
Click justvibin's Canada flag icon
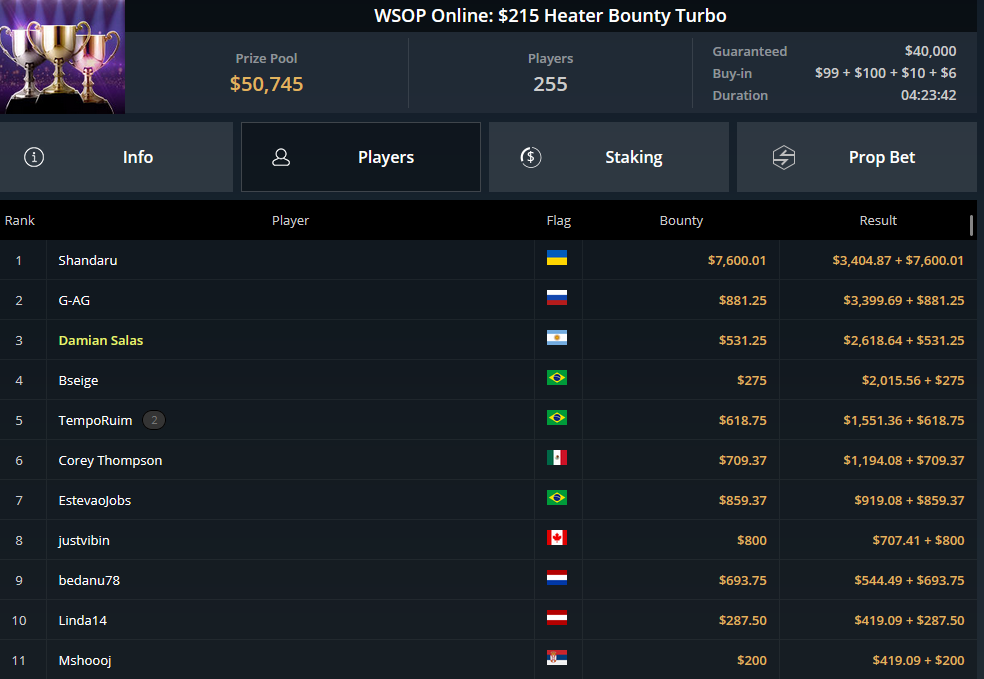click(x=557, y=538)
